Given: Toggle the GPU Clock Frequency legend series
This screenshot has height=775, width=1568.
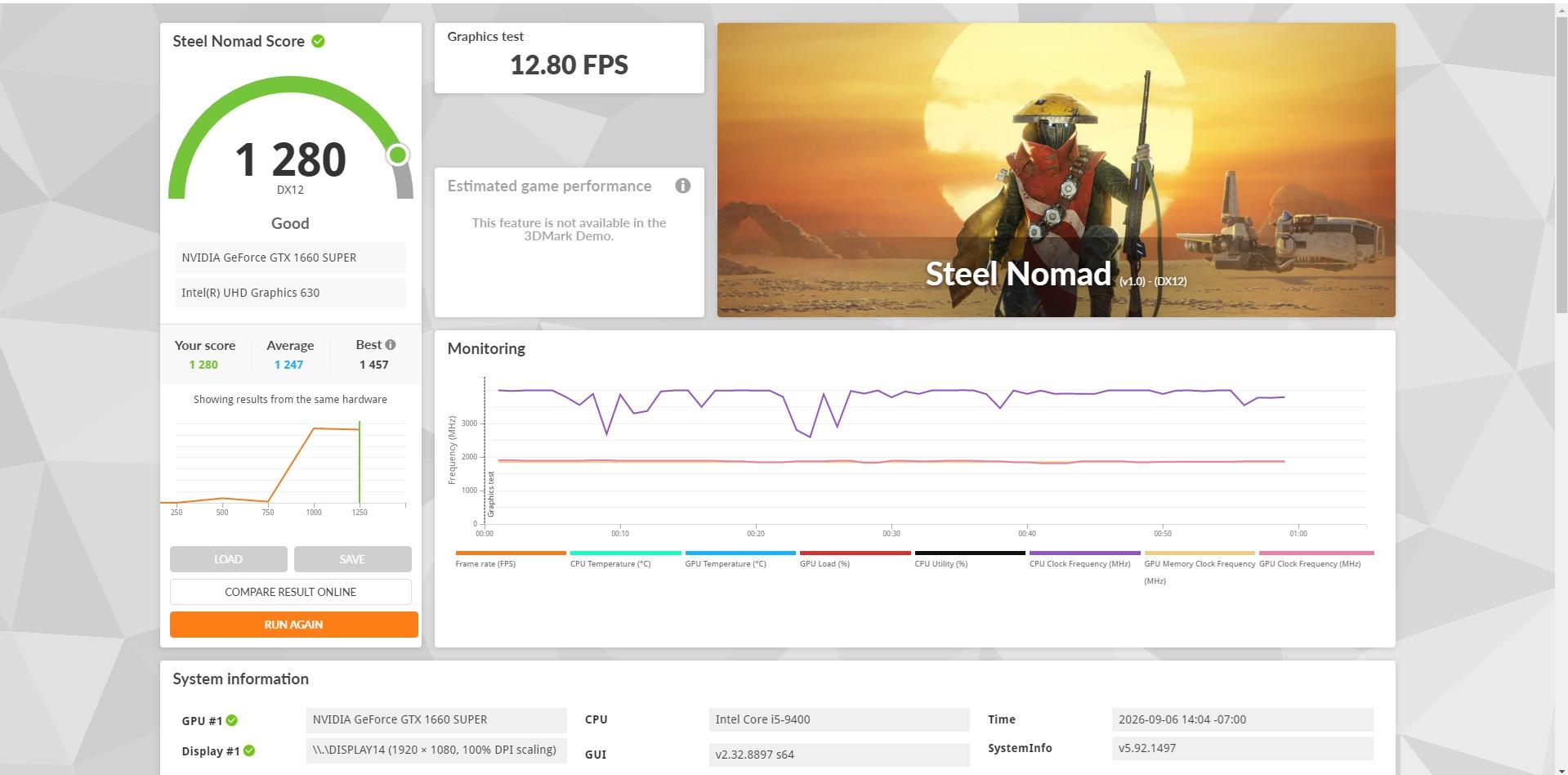Looking at the screenshot, I should coord(1316,560).
